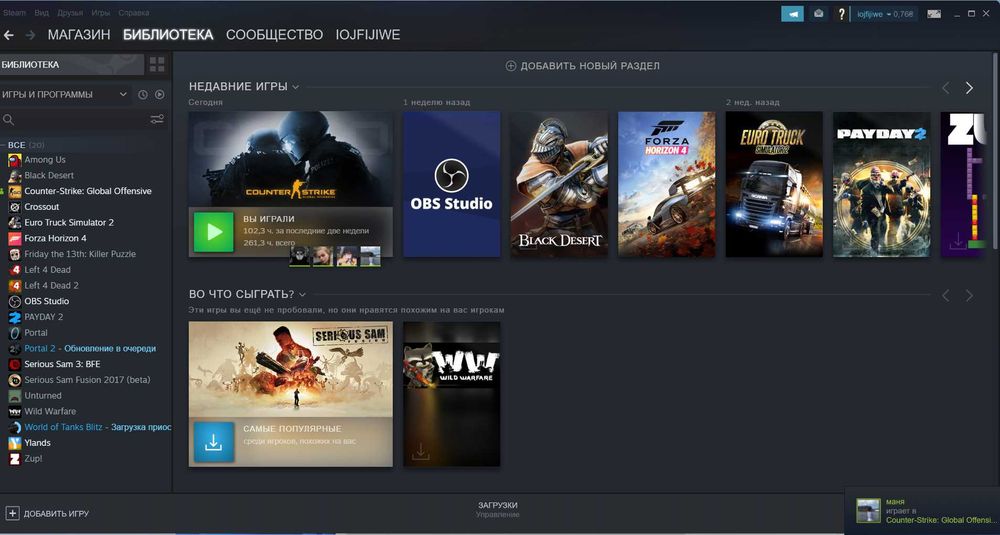1000x535 pixels.
Task: Click the OBS Studio icon in the list
Action: pos(14,301)
